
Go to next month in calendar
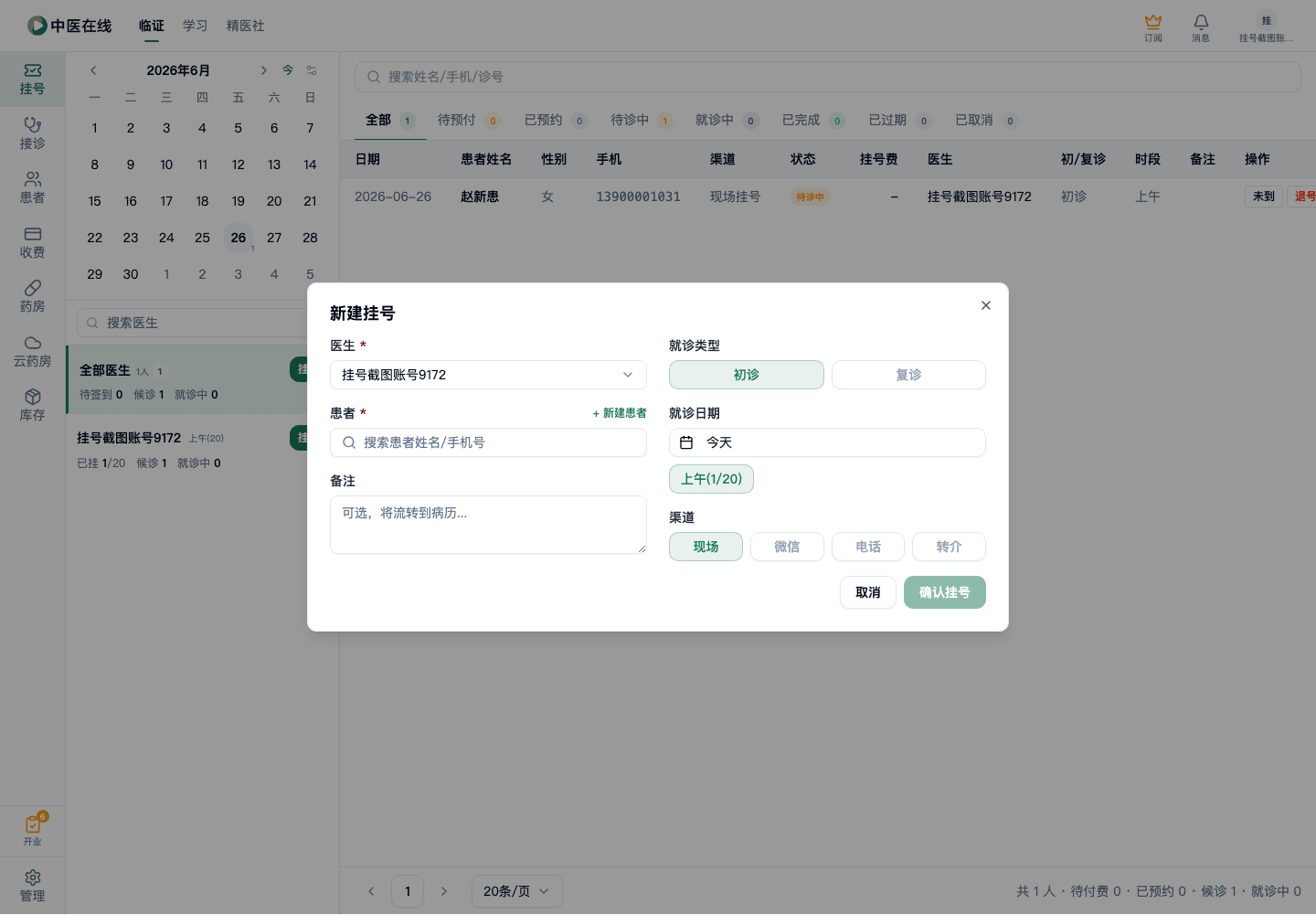click(263, 70)
